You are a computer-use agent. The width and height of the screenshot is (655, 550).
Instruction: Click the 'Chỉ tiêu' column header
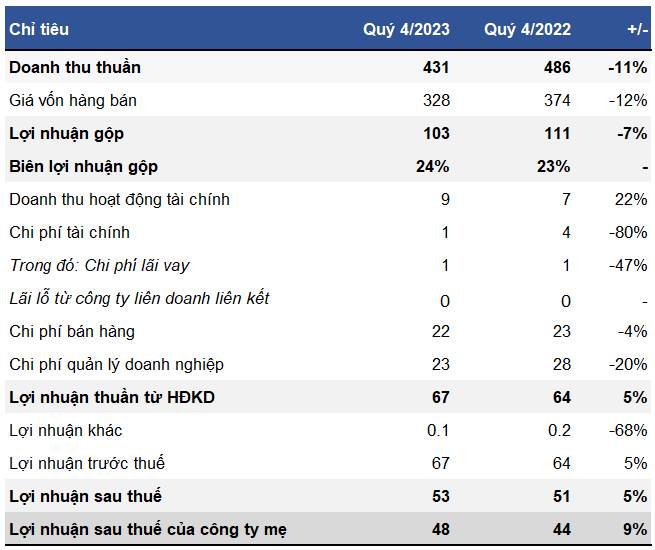coord(39,29)
